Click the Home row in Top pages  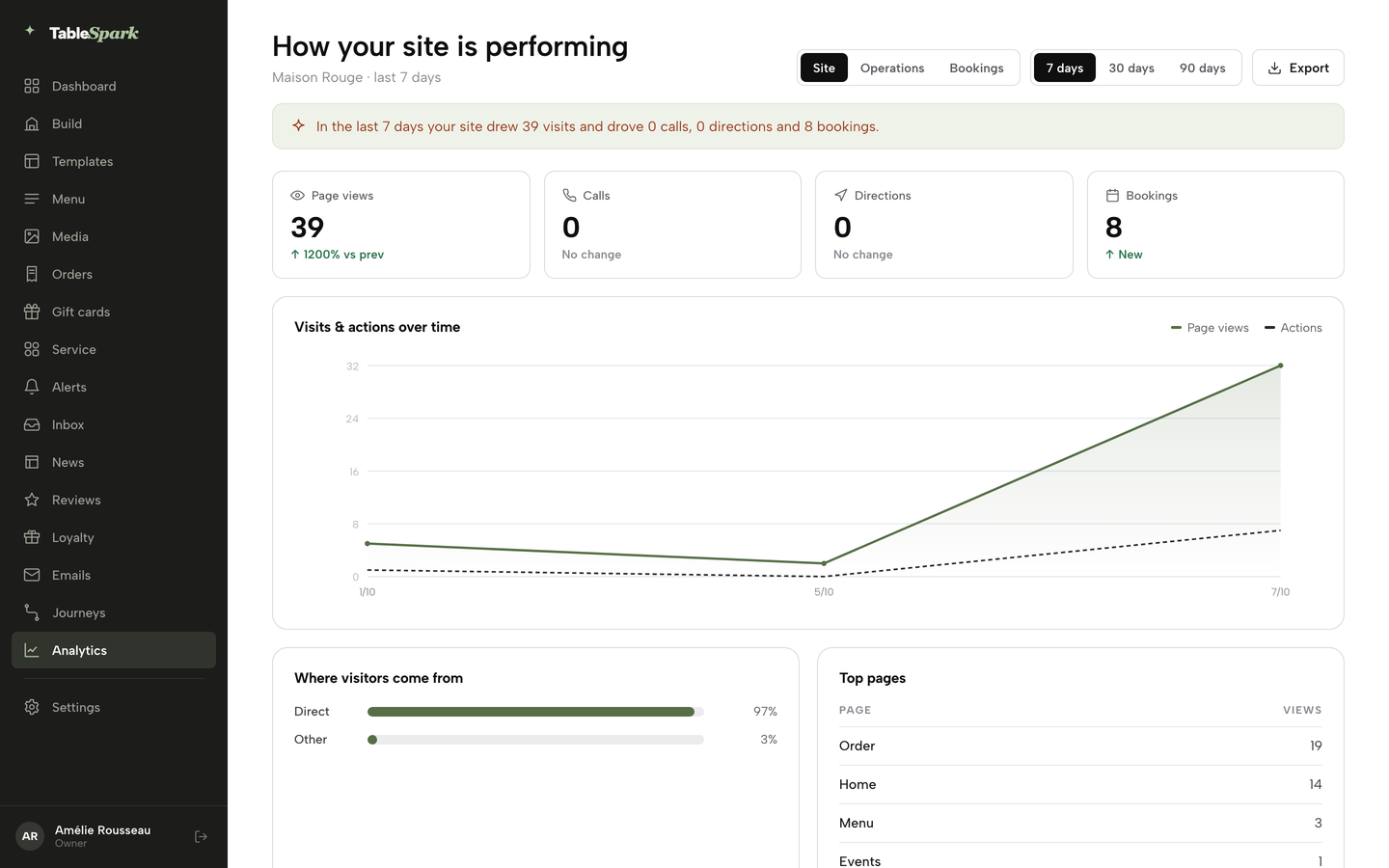pos(1080,784)
